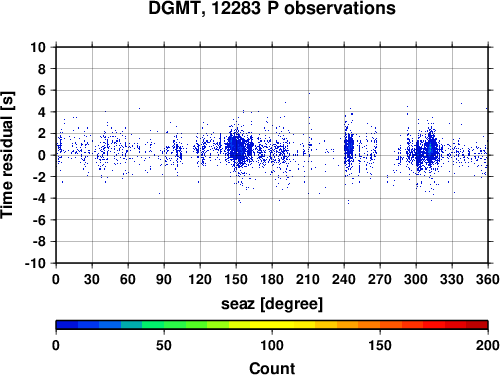Image resolution: width=500 pixels, height=375 pixels.
Task: Click the x-axis tick label 90
Action: click(x=164, y=279)
